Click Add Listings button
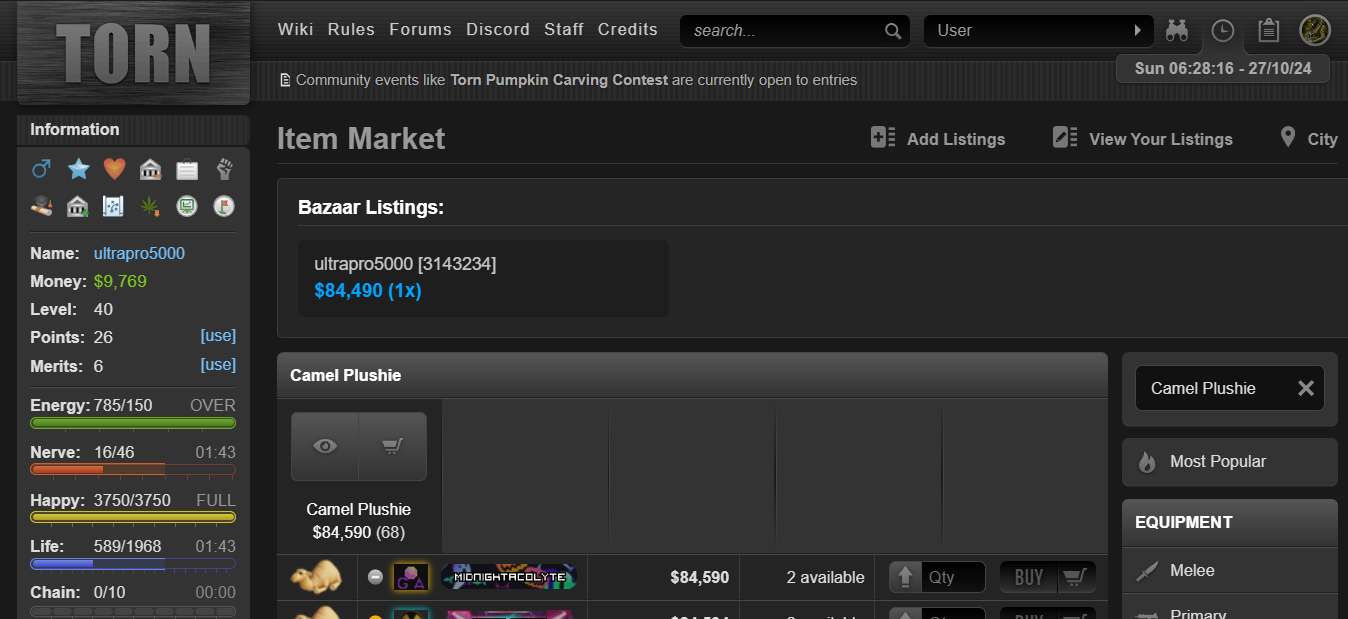The height and width of the screenshot is (619, 1348). coord(938,139)
